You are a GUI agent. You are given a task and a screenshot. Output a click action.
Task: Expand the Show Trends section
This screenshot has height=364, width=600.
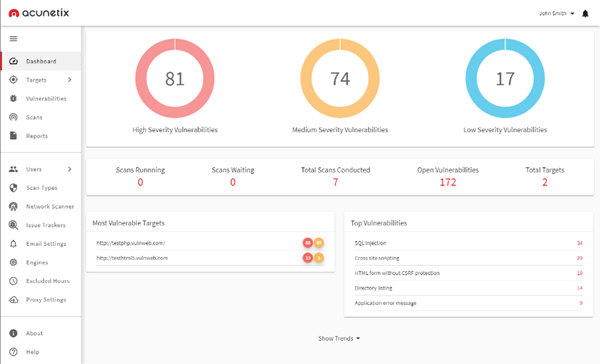339,338
